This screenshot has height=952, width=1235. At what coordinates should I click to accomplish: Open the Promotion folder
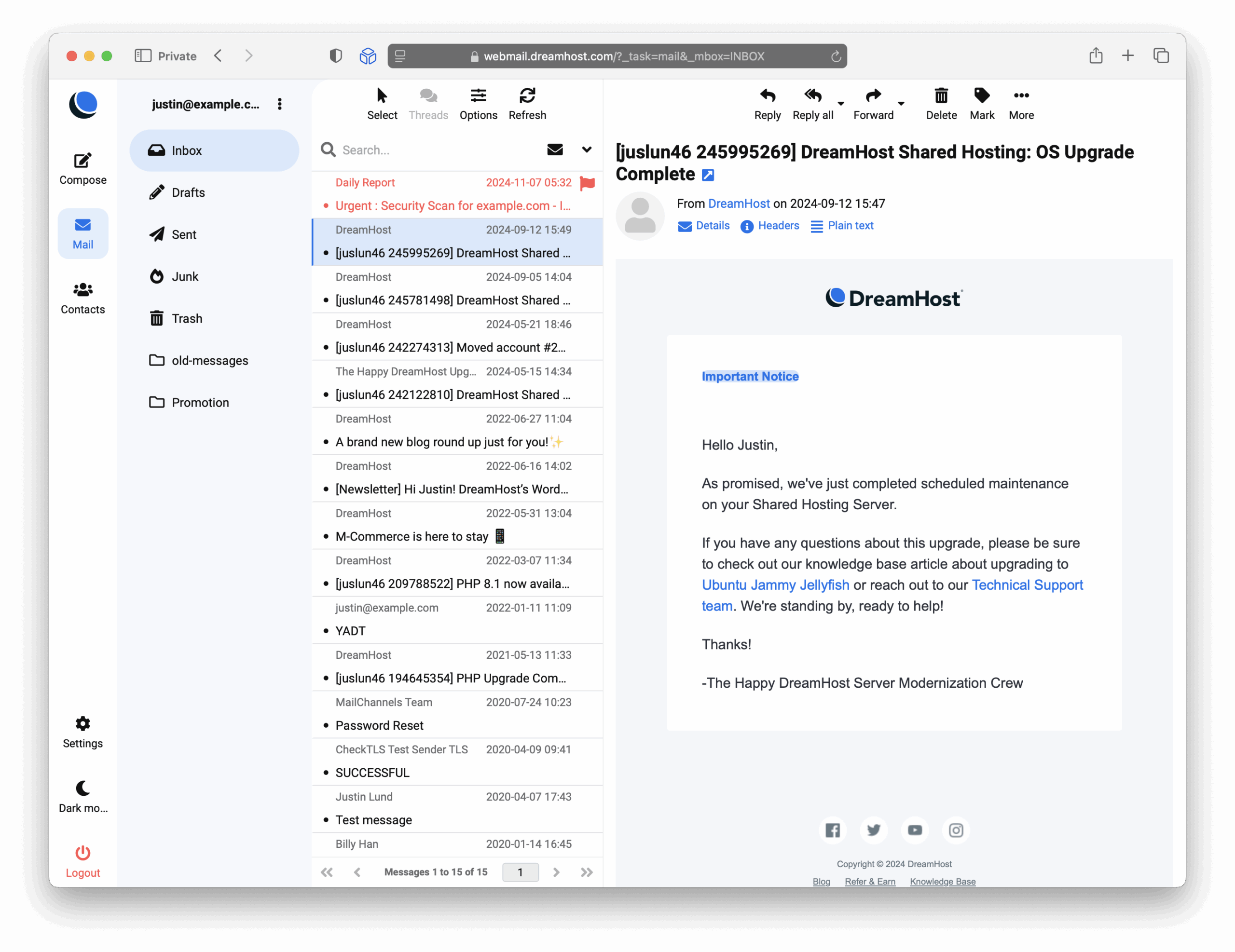click(201, 403)
